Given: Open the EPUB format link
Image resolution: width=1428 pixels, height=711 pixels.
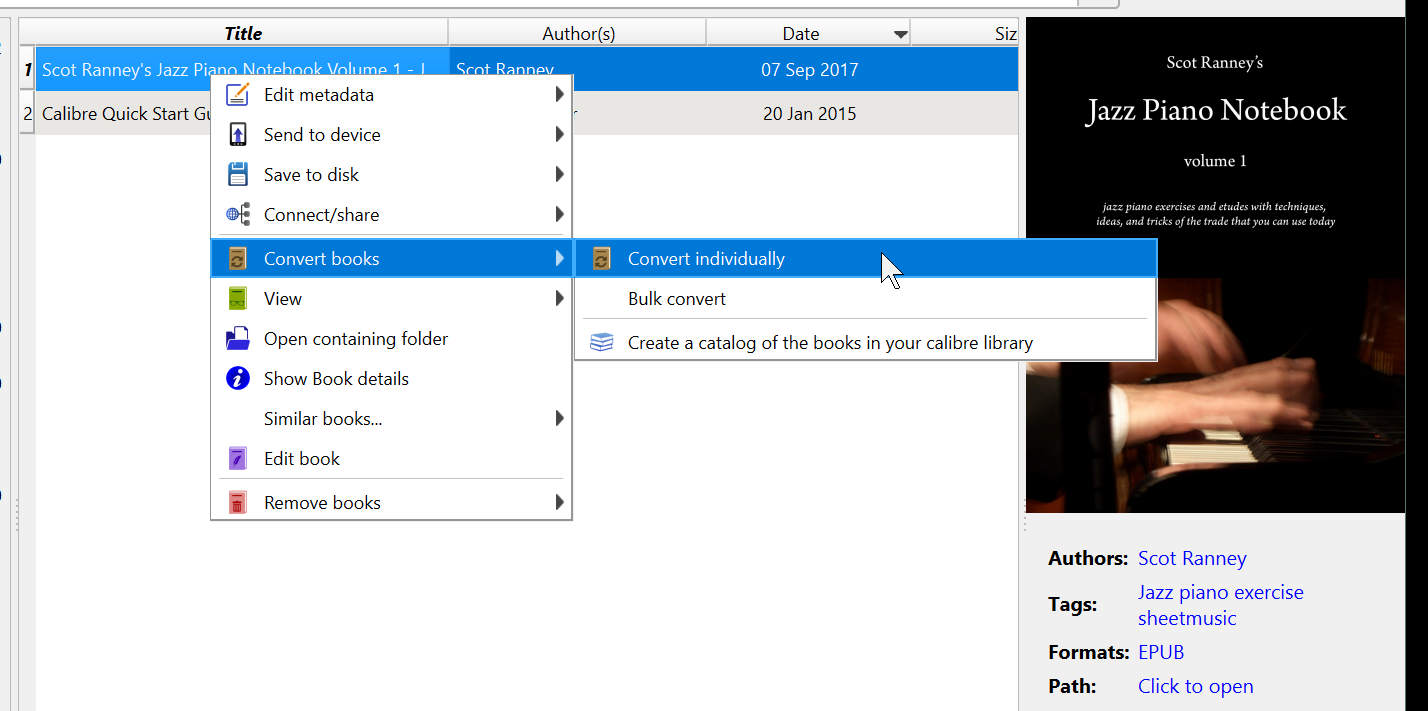Looking at the screenshot, I should 1161,653.
